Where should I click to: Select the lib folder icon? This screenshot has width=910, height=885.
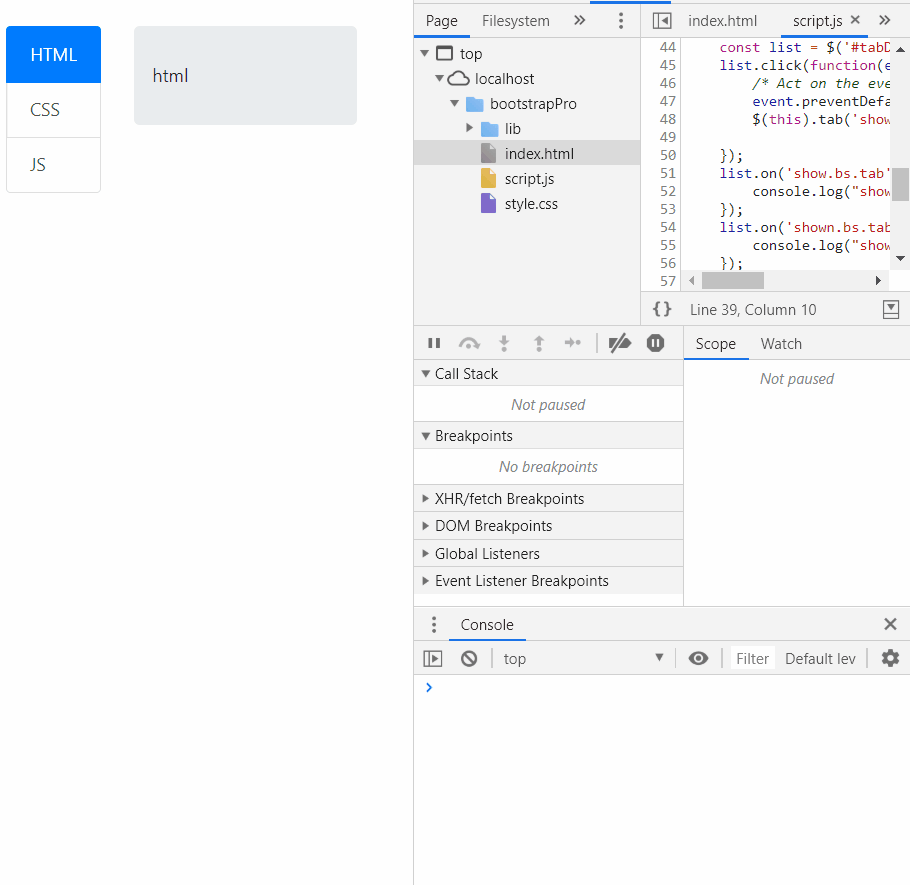(489, 129)
